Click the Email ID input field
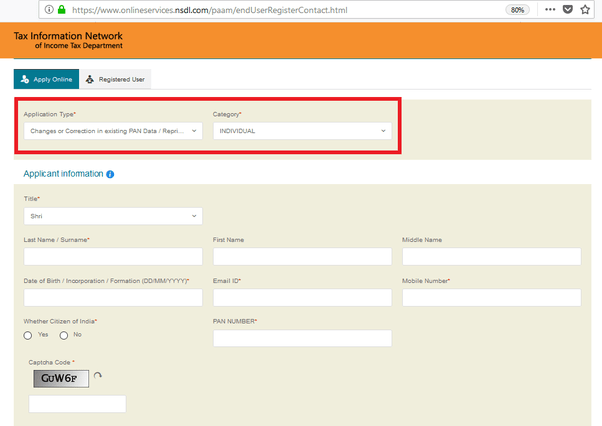Viewport: 602px width, 426px height. tap(302, 297)
